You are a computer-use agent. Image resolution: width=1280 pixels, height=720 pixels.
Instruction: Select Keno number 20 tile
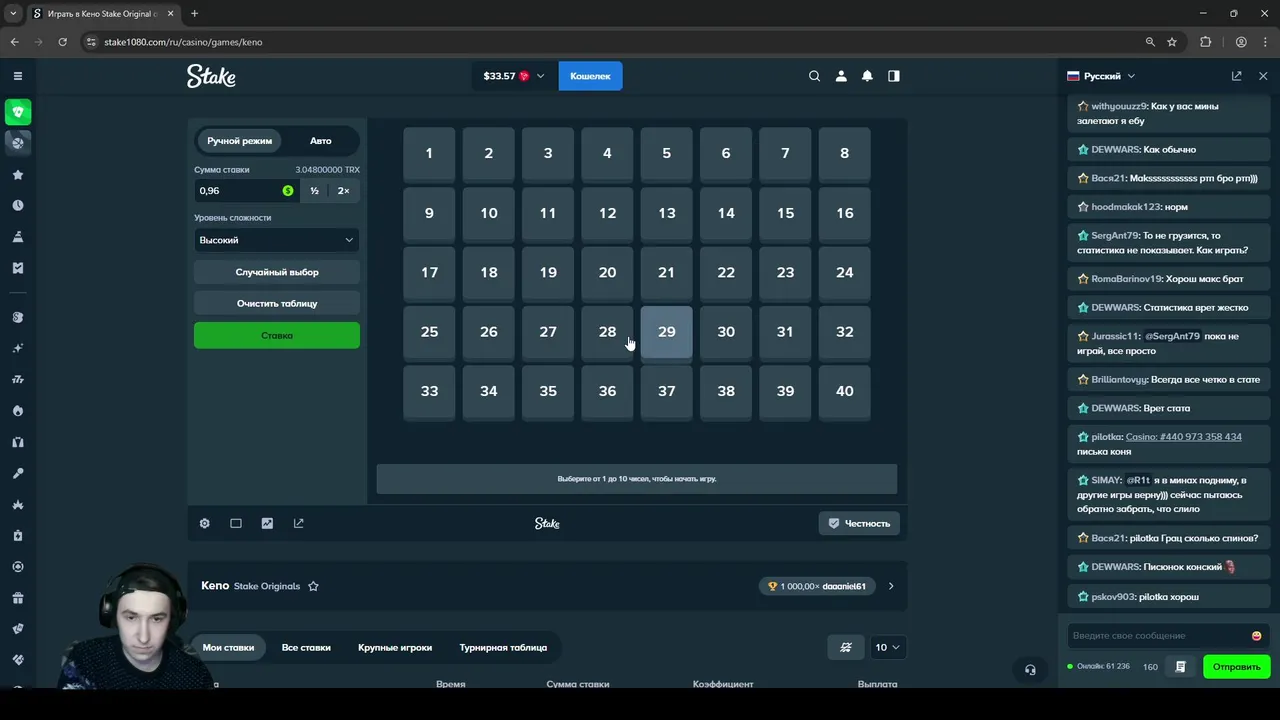tap(607, 272)
